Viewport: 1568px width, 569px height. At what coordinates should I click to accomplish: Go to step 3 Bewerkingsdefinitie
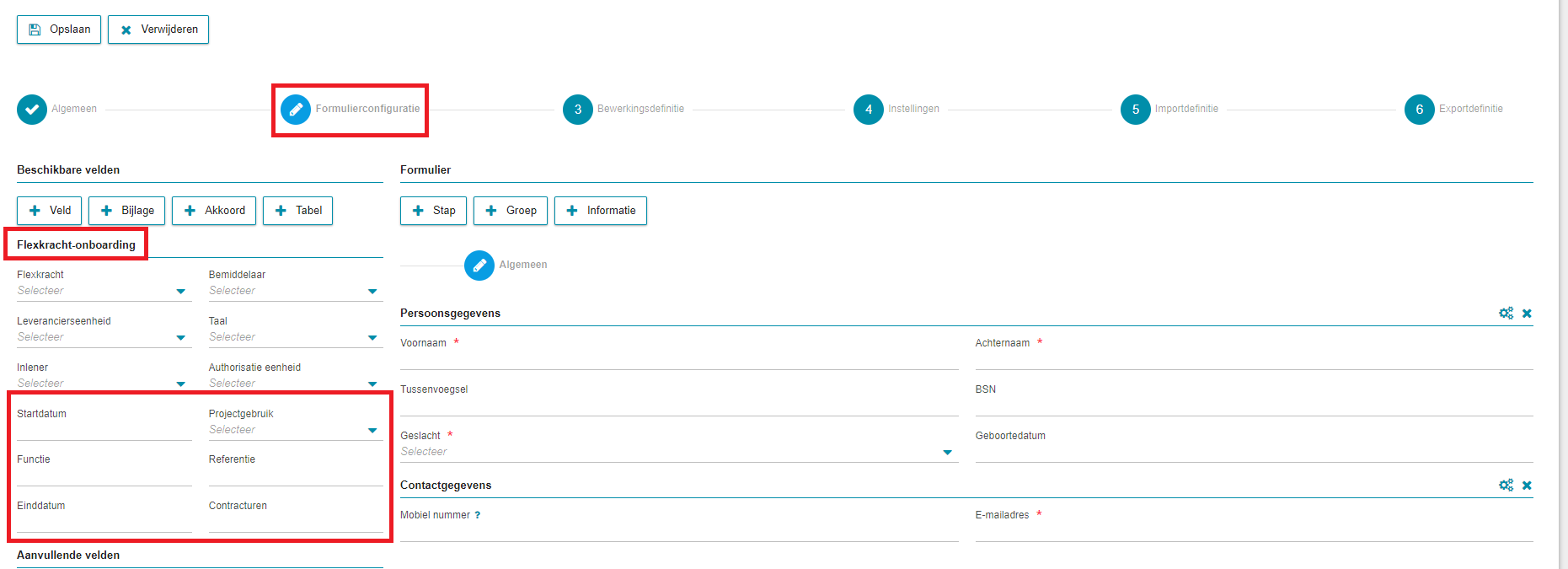coord(578,110)
